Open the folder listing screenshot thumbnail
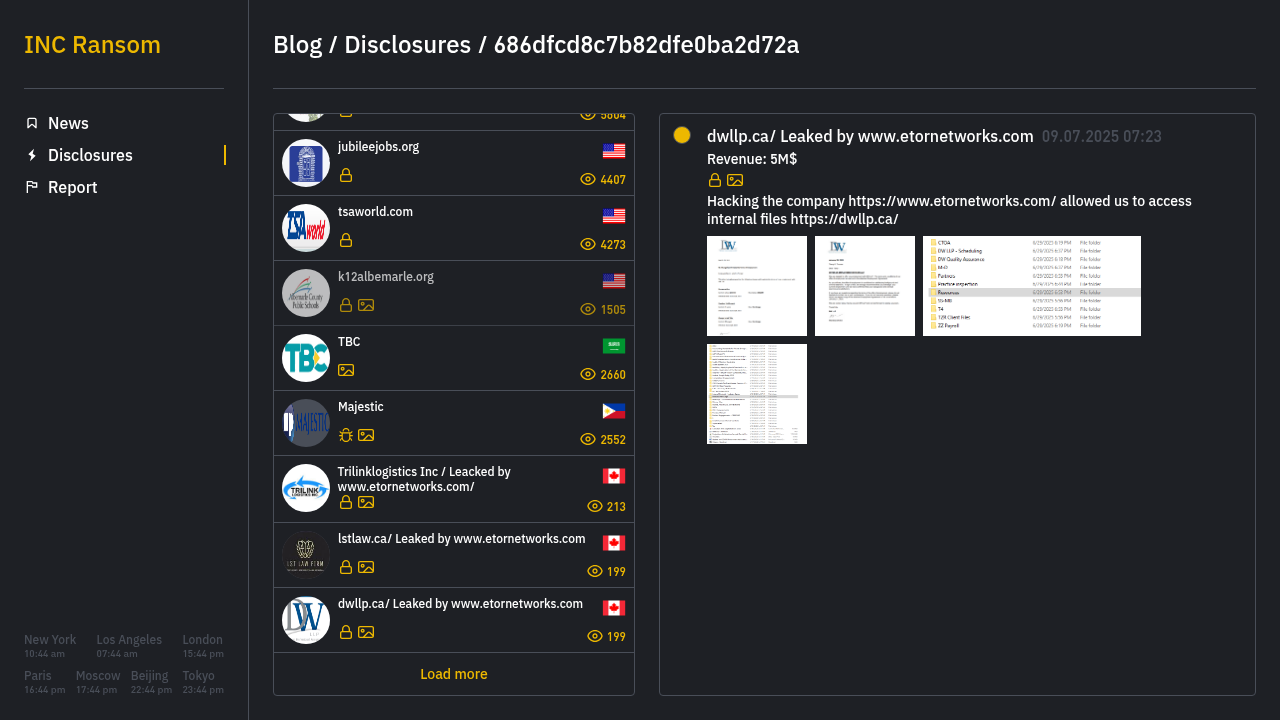The height and width of the screenshot is (720, 1280). click(1032, 286)
